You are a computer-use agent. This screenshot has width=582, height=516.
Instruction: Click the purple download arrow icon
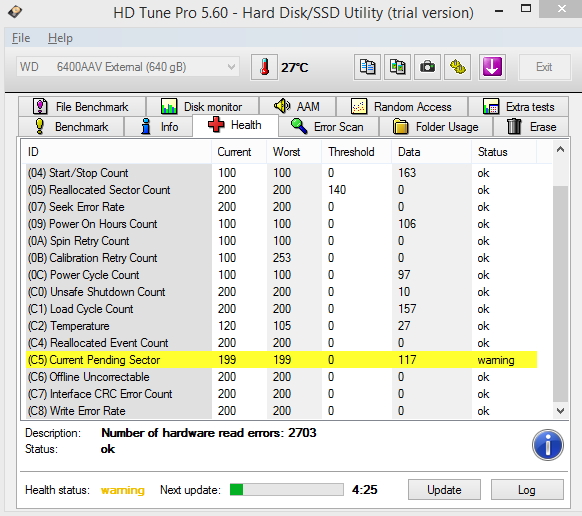(x=492, y=67)
